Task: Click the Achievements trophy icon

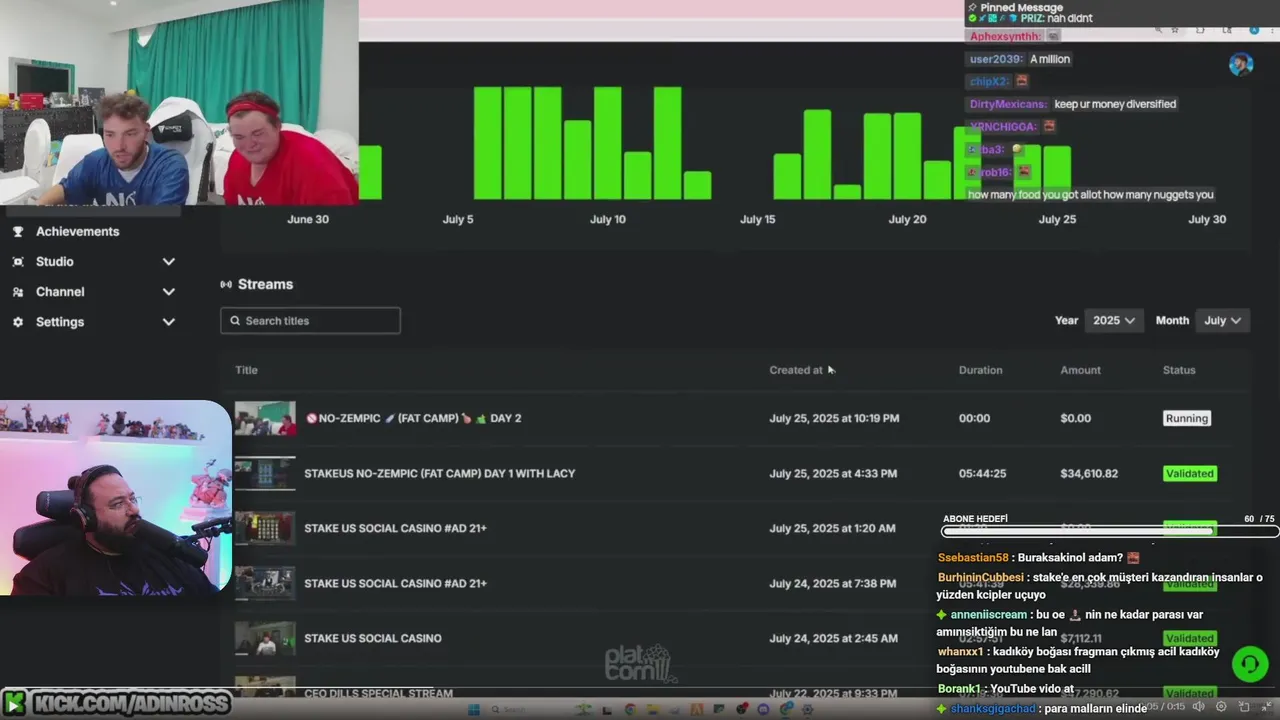Action: pos(18,231)
